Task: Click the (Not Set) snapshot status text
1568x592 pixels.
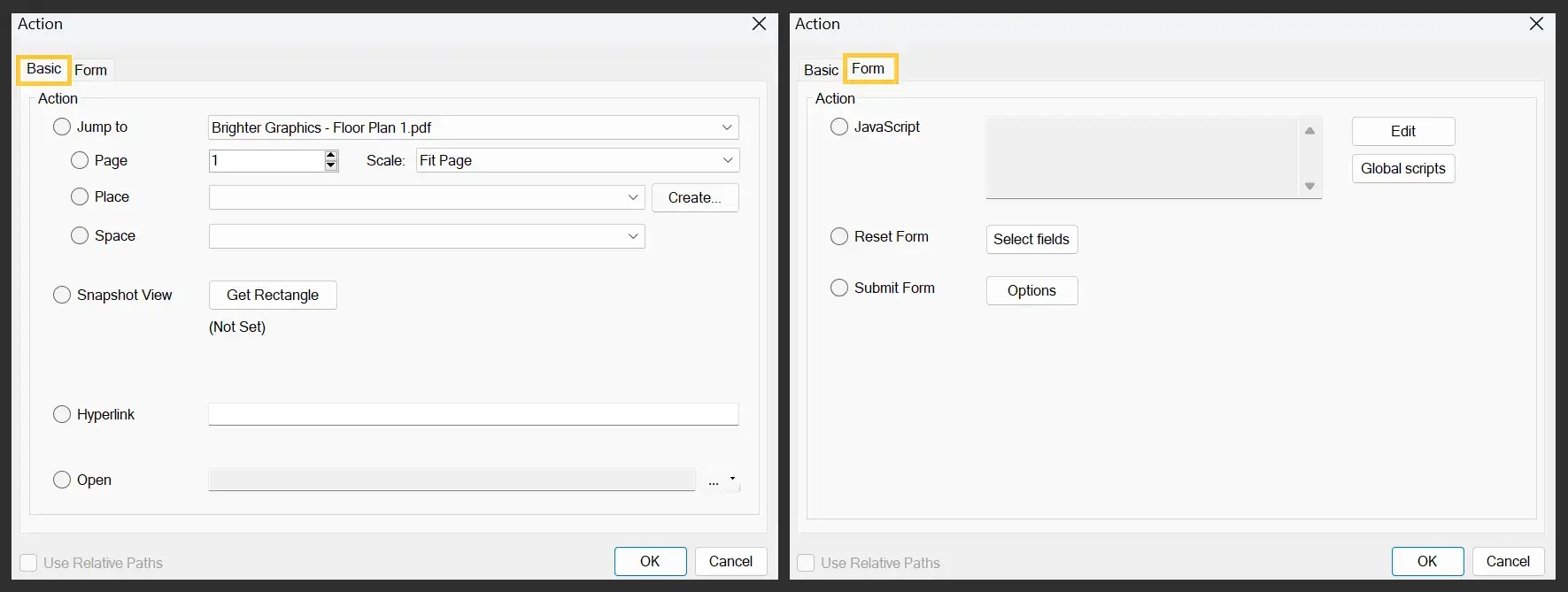Action: coord(237,327)
